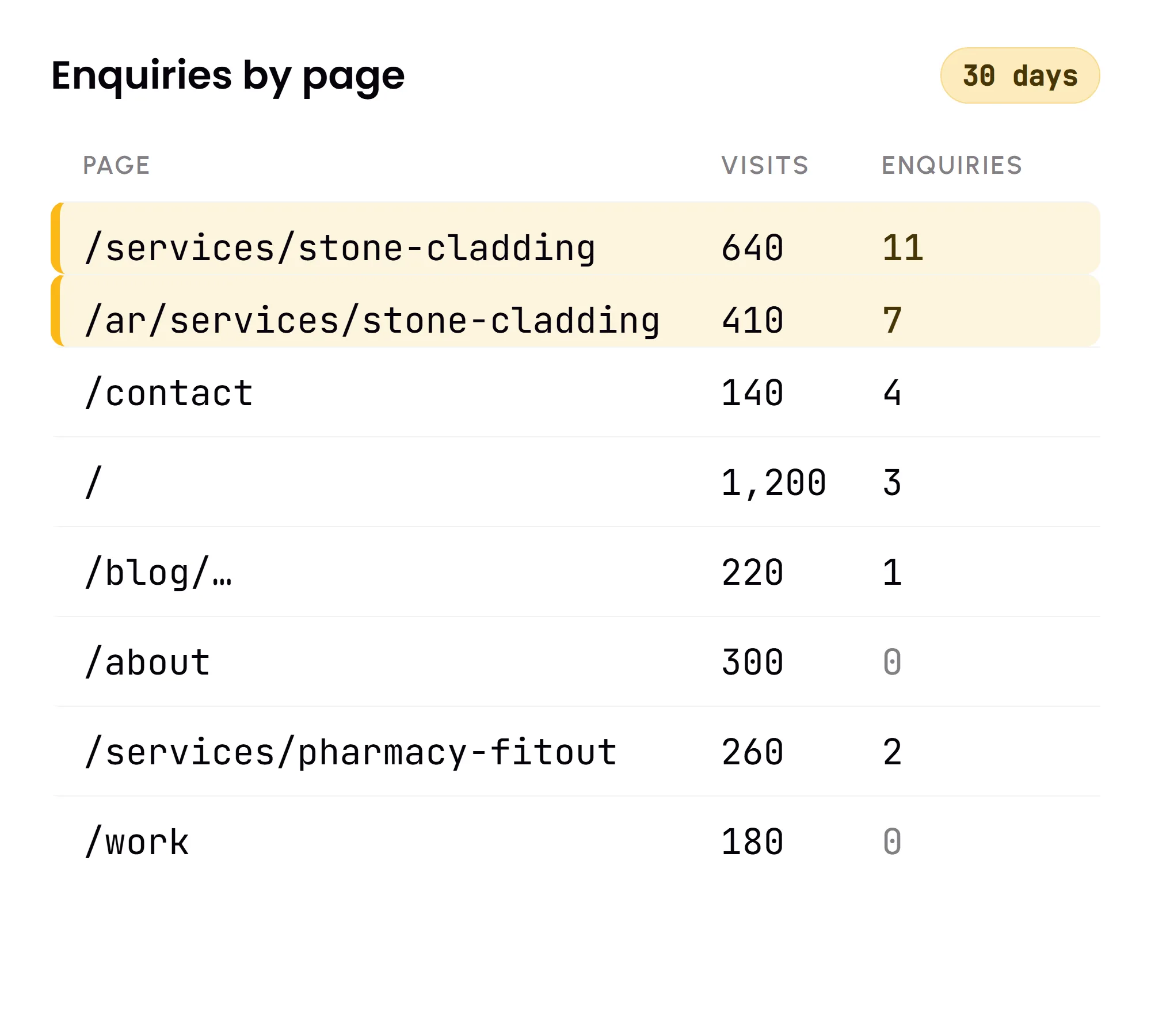Sort by the VISITS column header
This screenshot has height=1036, width=1151.
[x=765, y=165]
